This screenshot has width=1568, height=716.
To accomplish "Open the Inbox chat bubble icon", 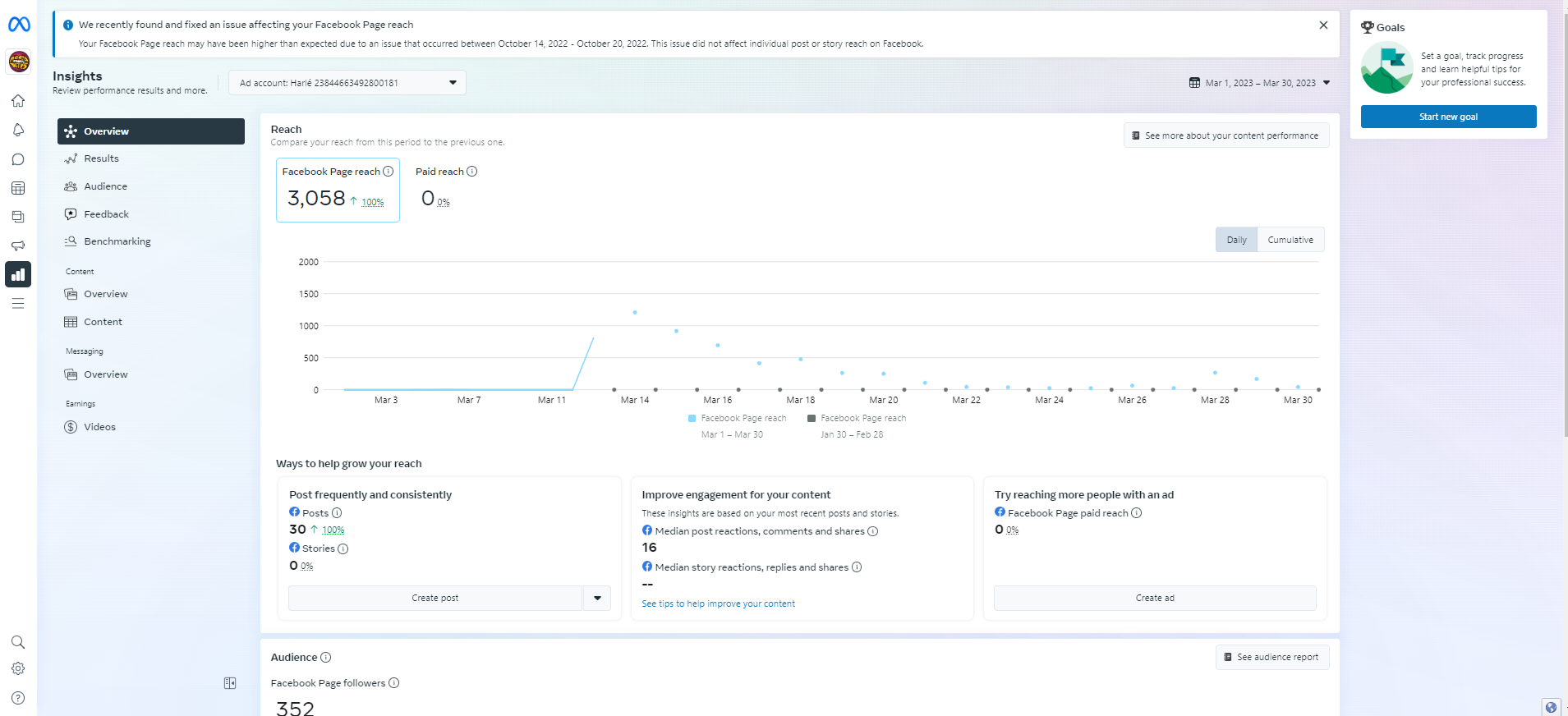I will (x=18, y=159).
